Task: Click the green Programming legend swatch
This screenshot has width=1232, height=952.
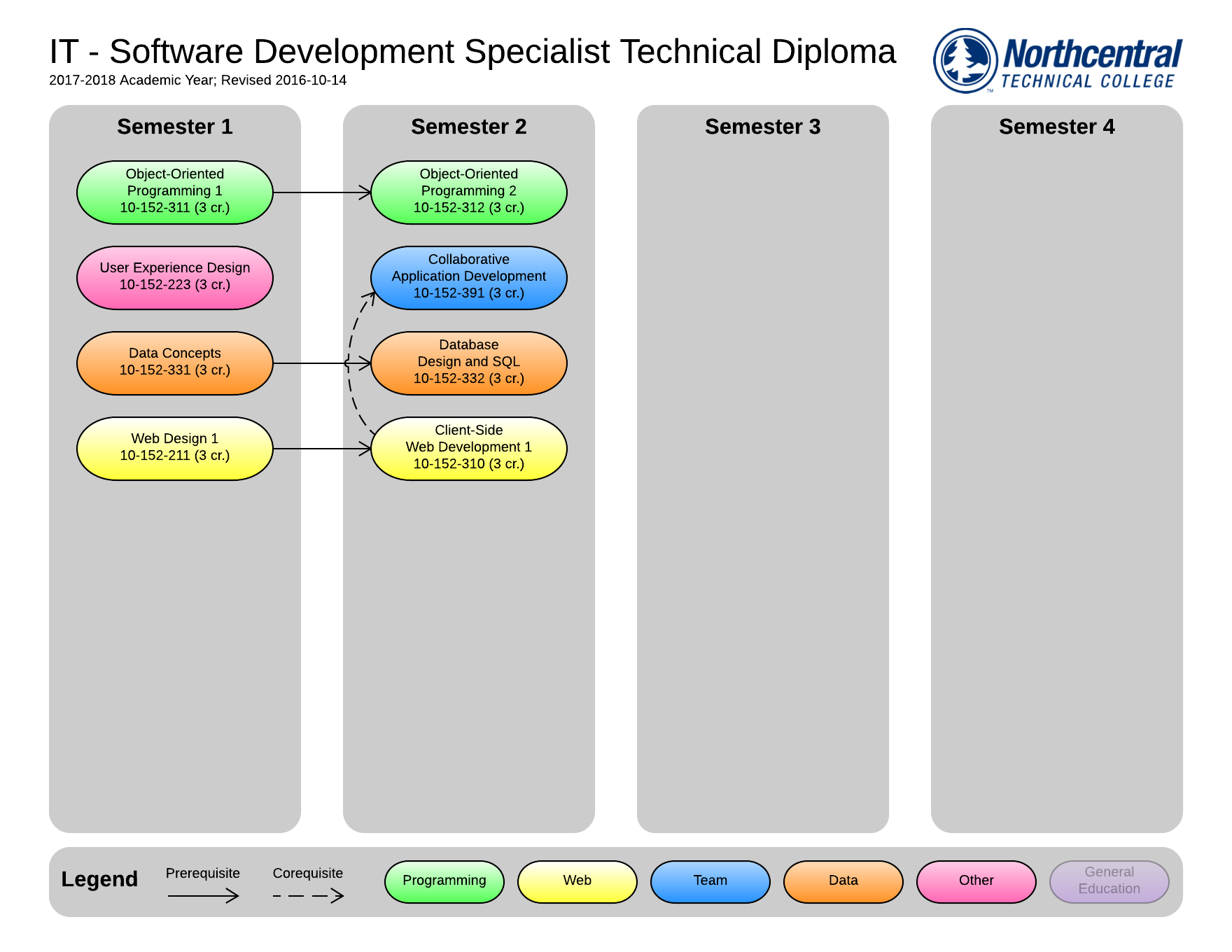Action: click(444, 881)
